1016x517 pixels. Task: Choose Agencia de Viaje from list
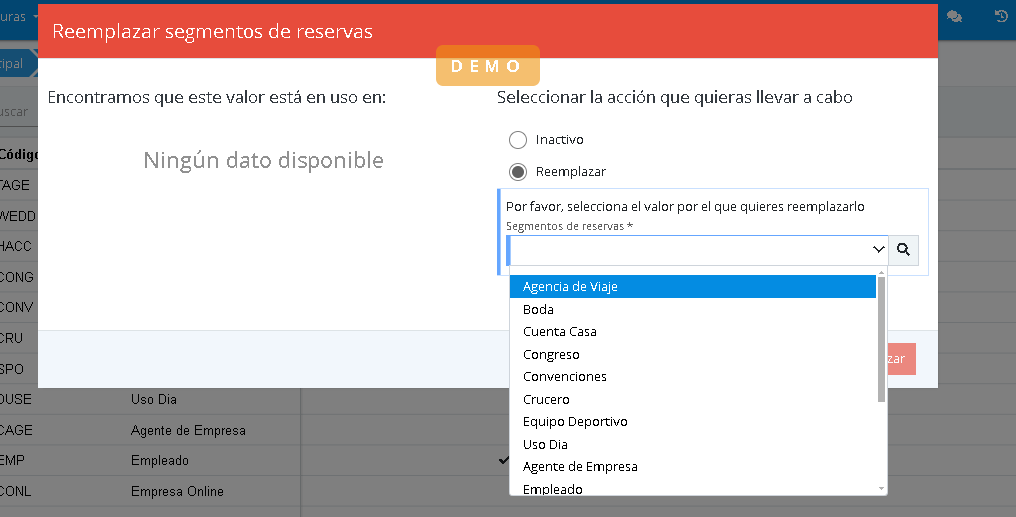(x=570, y=287)
